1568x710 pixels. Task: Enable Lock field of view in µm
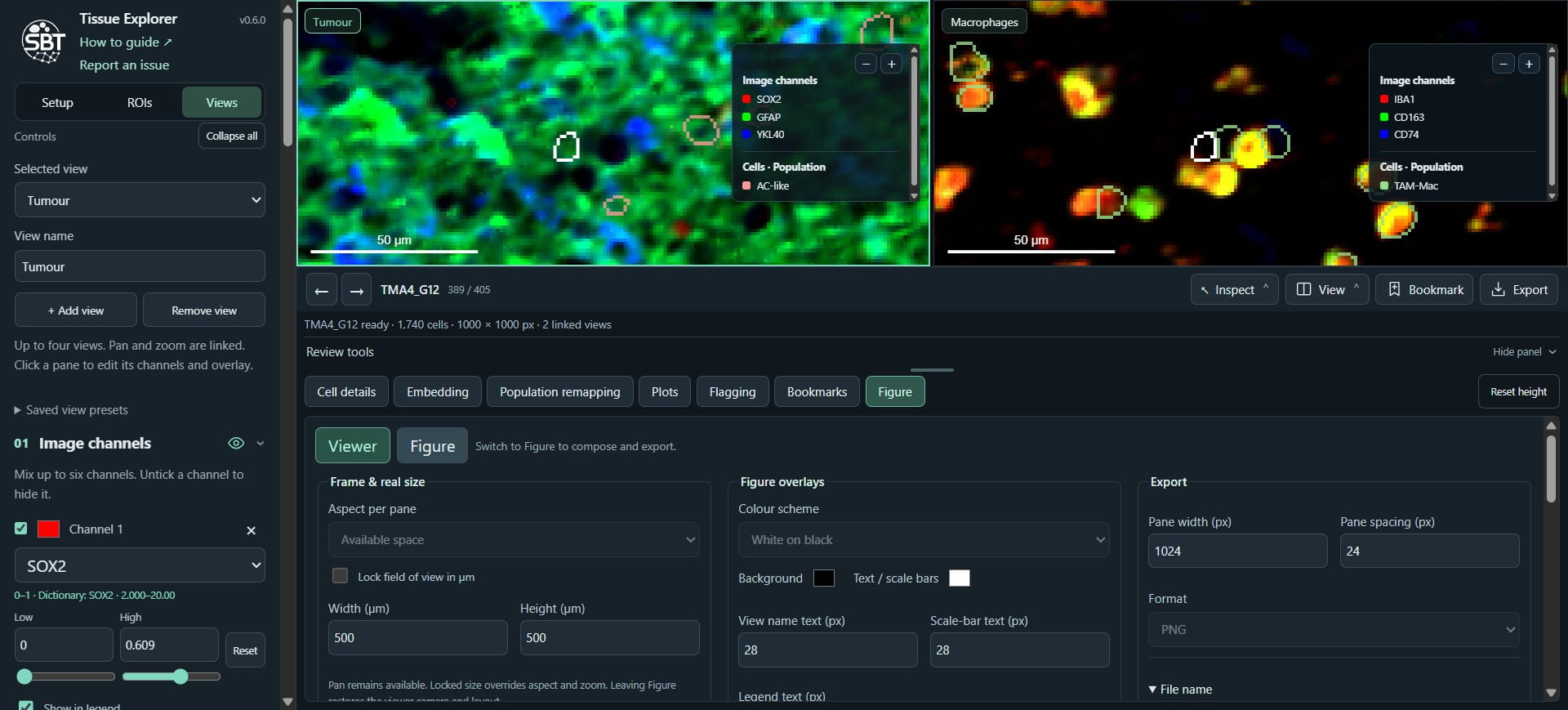tap(341, 576)
